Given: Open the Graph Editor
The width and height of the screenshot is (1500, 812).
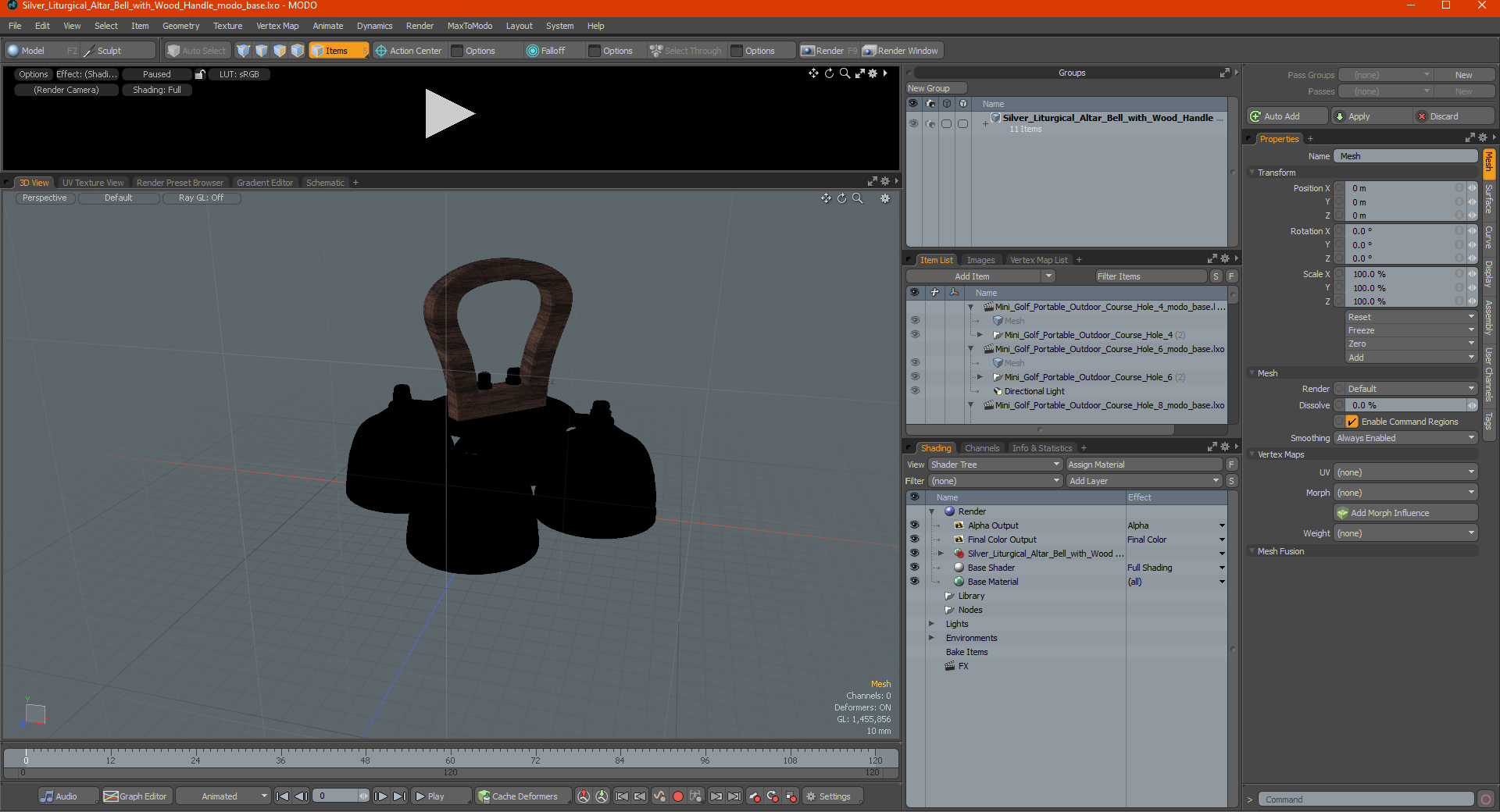Looking at the screenshot, I should pyautogui.click(x=136, y=796).
